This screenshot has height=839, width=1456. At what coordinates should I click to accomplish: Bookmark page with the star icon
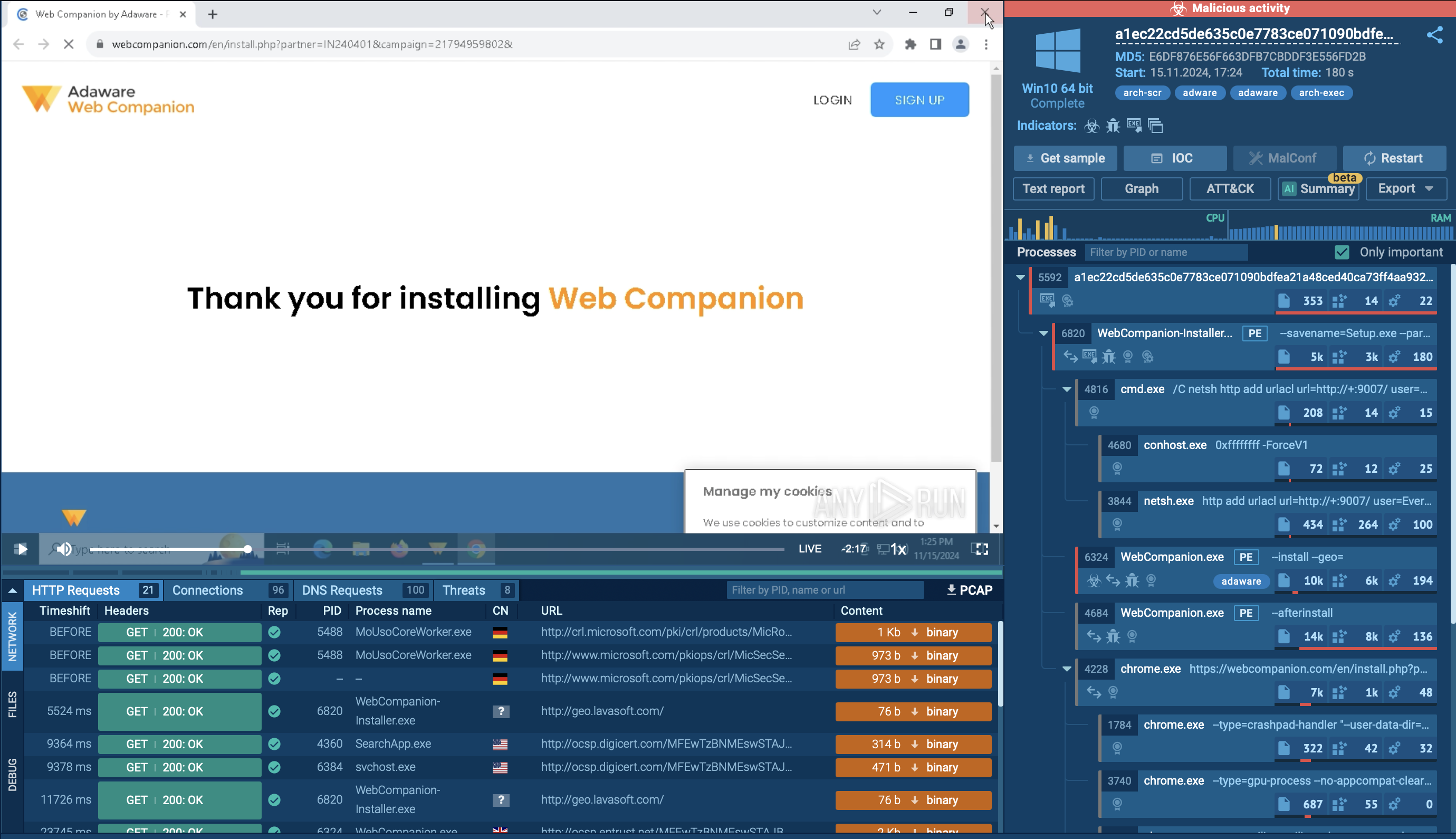(x=879, y=44)
